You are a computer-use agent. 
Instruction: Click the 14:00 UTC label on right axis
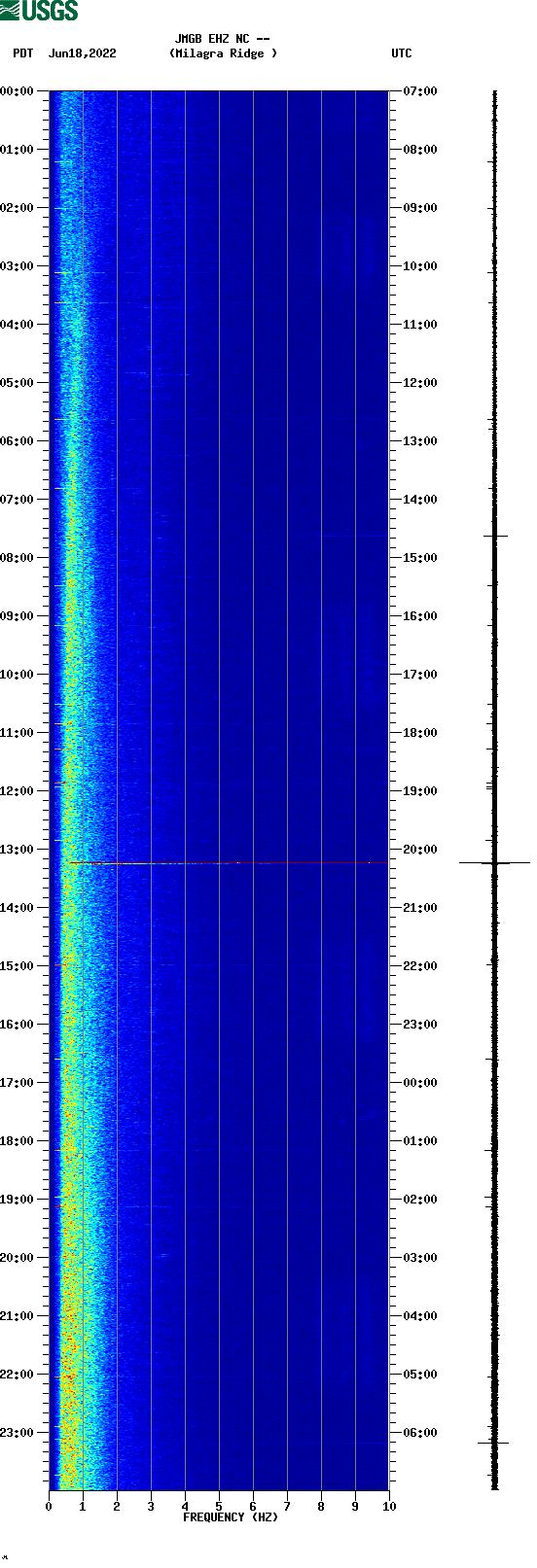(x=420, y=500)
